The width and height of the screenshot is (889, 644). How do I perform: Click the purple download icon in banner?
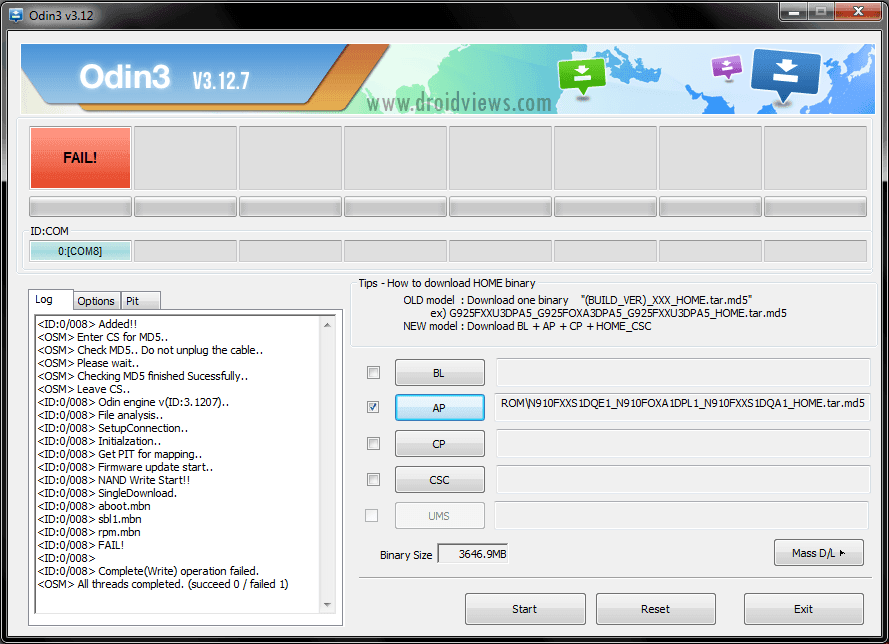[x=727, y=67]
